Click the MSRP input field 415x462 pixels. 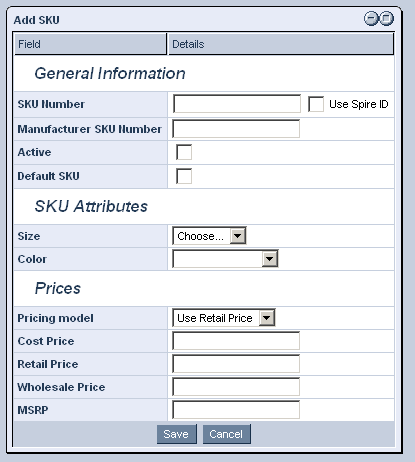click(236, 410)
